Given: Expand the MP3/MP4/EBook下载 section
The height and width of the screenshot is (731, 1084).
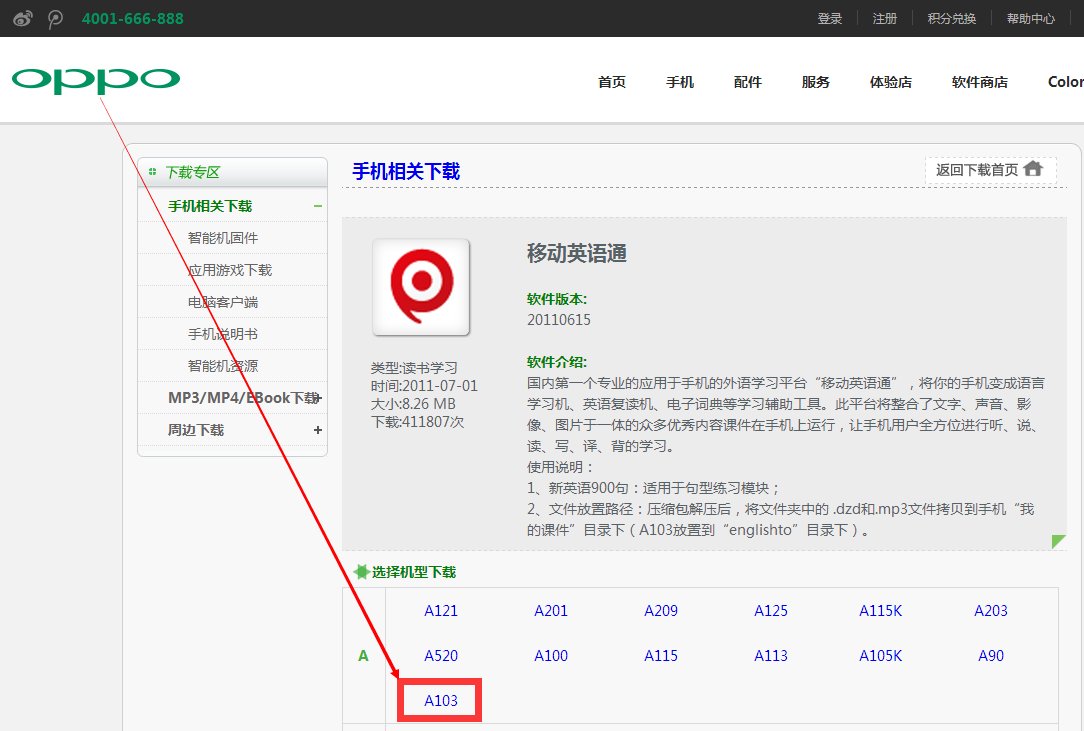Looking at the screenshot, I should click(318, 398).
